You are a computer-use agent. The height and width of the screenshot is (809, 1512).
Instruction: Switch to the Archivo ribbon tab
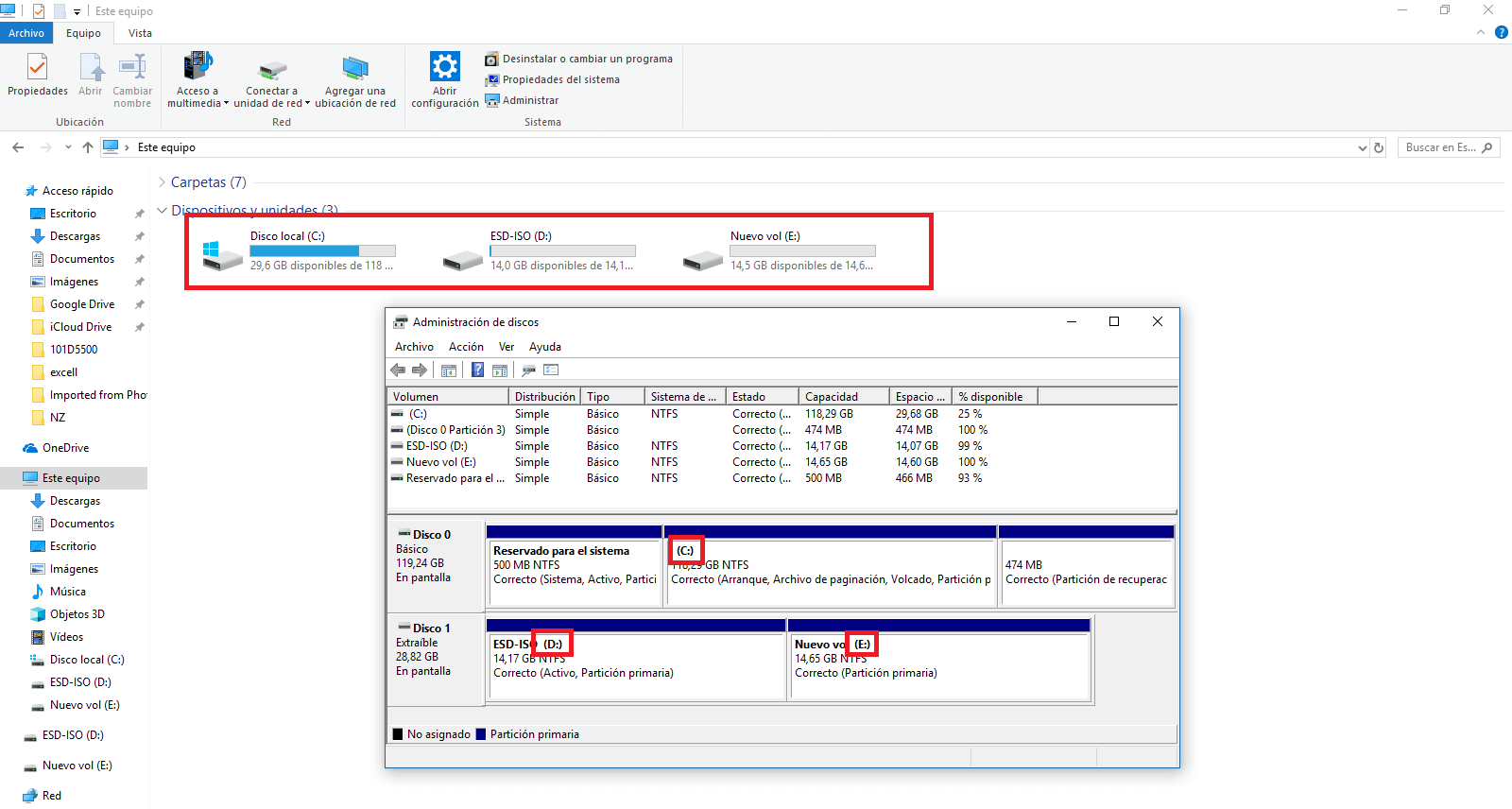click(x=26, y=33)
